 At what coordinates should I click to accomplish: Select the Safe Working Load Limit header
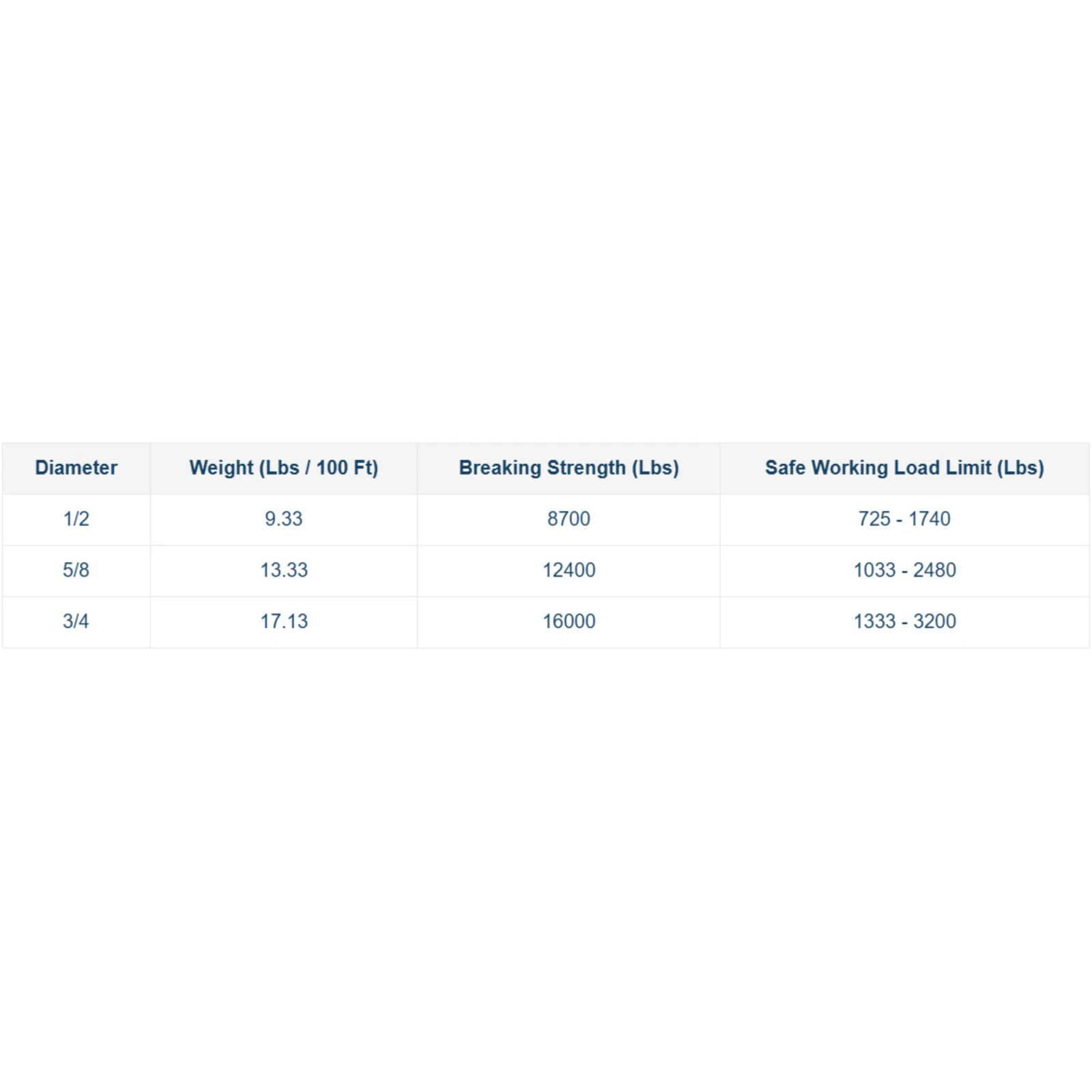(x=904, y=468)
